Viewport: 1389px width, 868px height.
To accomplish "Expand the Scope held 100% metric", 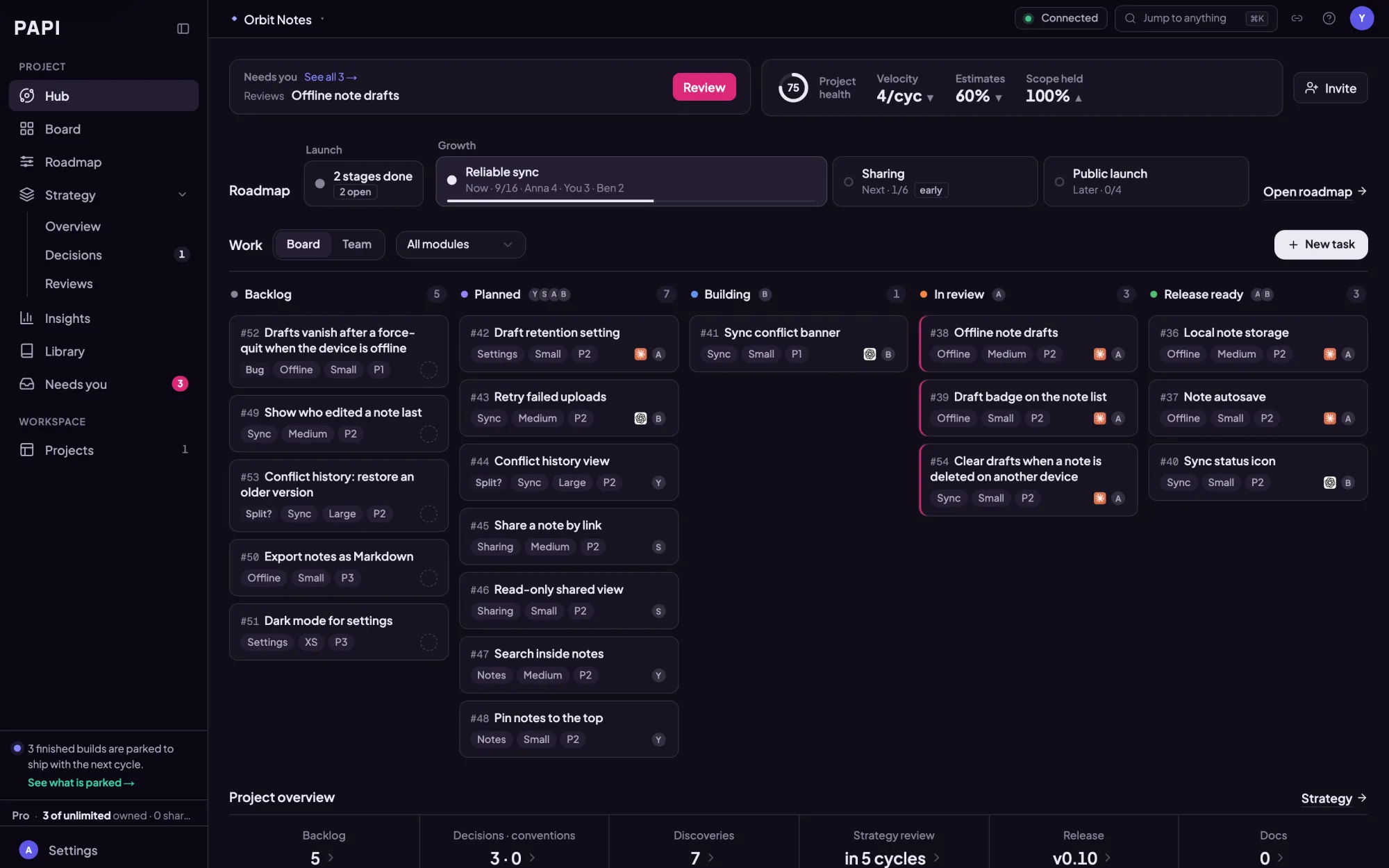I will [1054, 88].
